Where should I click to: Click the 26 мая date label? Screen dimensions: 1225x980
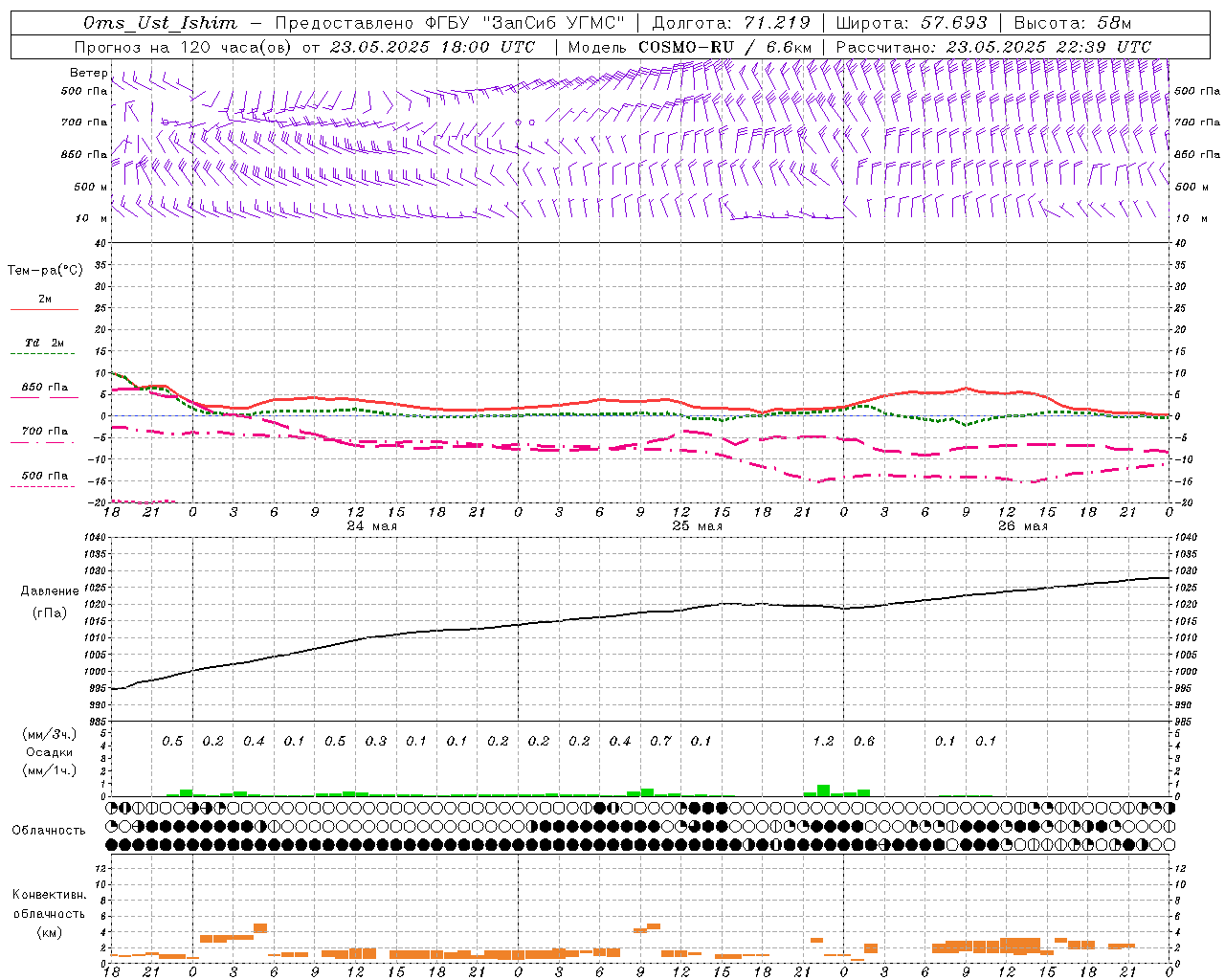coord(1022,525)
